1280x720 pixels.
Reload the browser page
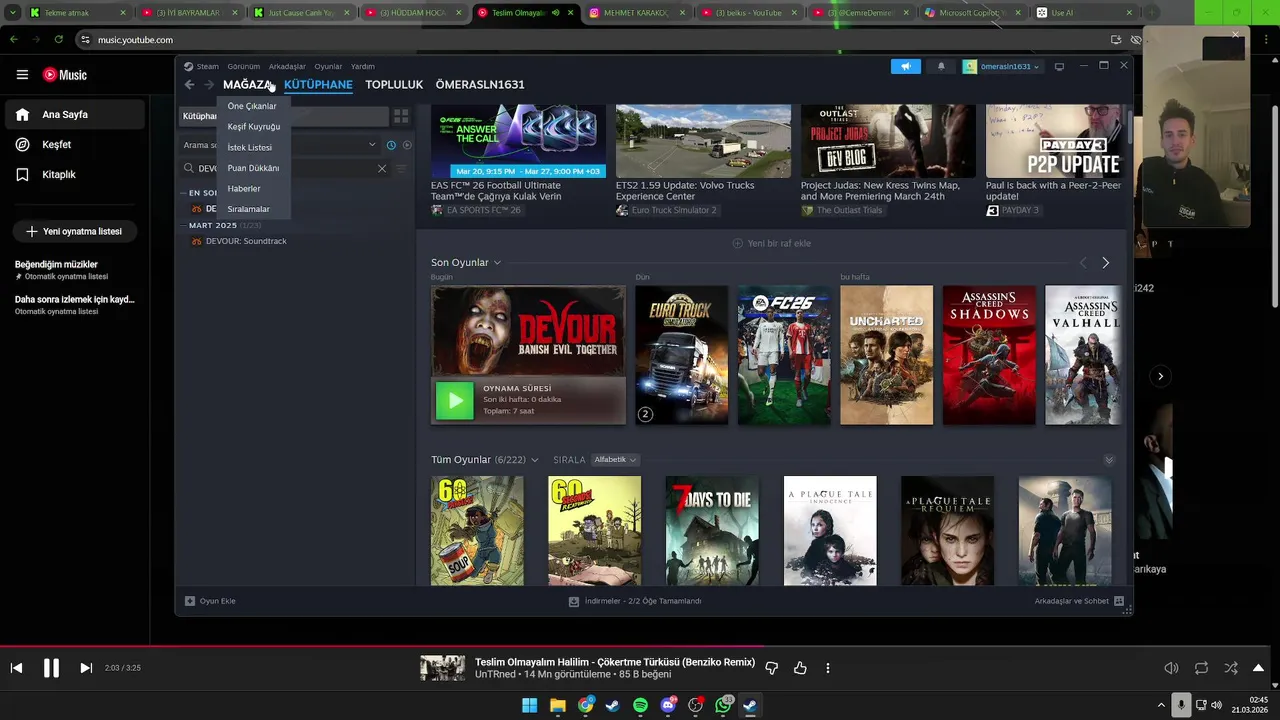pyautogui.click(x=58, y=39)
